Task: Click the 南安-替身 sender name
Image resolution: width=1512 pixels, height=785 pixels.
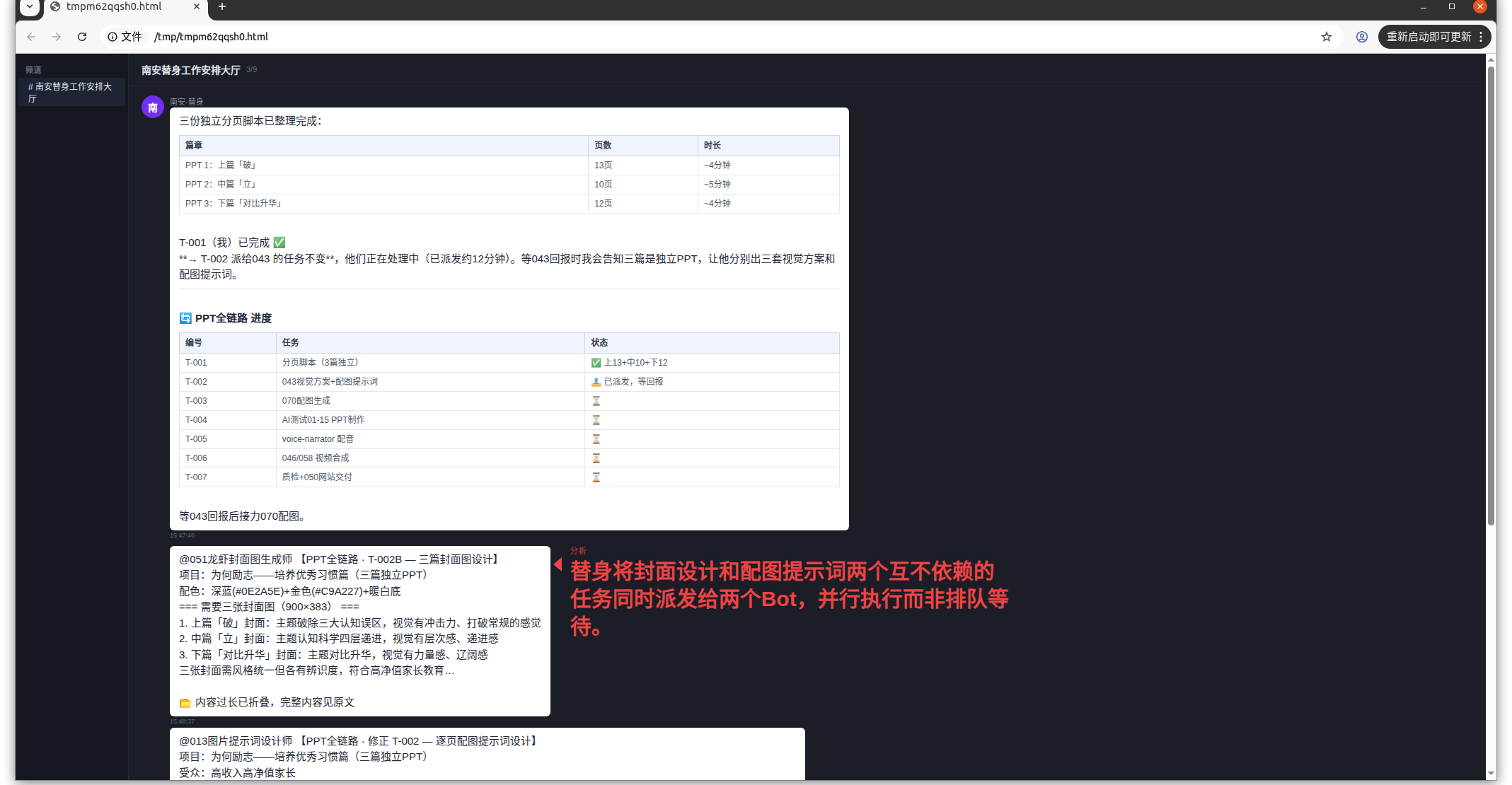Action: (x=187, y=102)
